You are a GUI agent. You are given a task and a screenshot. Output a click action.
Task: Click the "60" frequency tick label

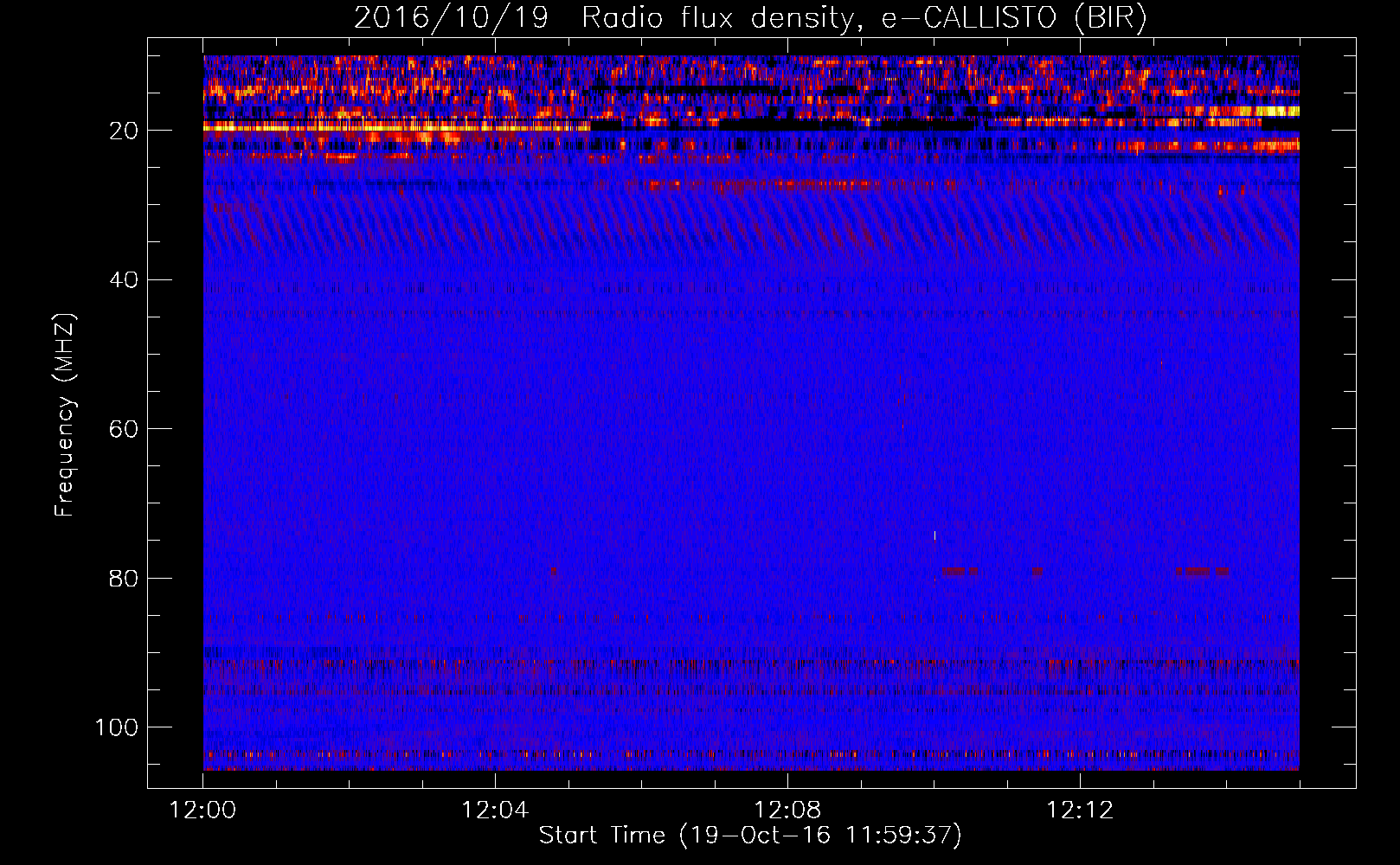[124, 429]
